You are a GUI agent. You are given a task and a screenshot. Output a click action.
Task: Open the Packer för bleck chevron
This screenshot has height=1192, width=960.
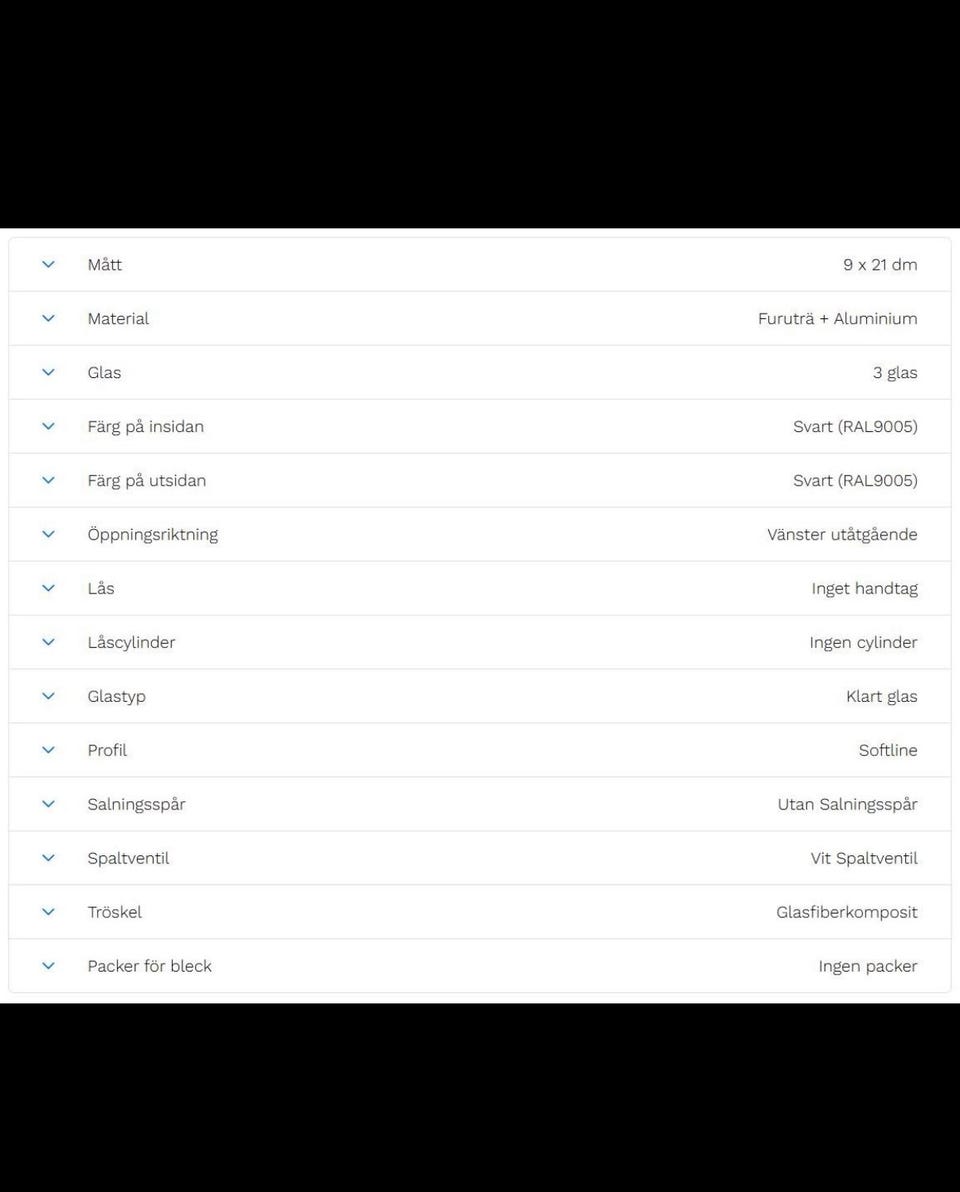point(48,967)
